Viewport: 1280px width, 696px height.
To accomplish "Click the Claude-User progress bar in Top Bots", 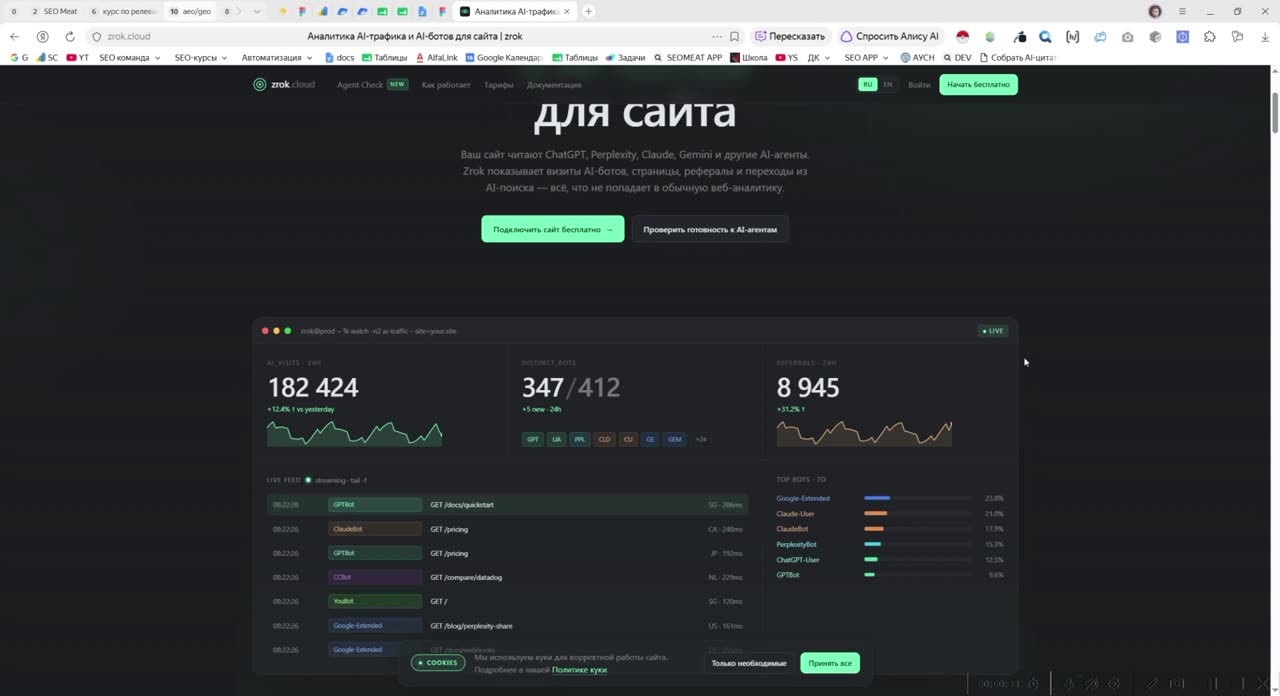I will click(918, 514).
